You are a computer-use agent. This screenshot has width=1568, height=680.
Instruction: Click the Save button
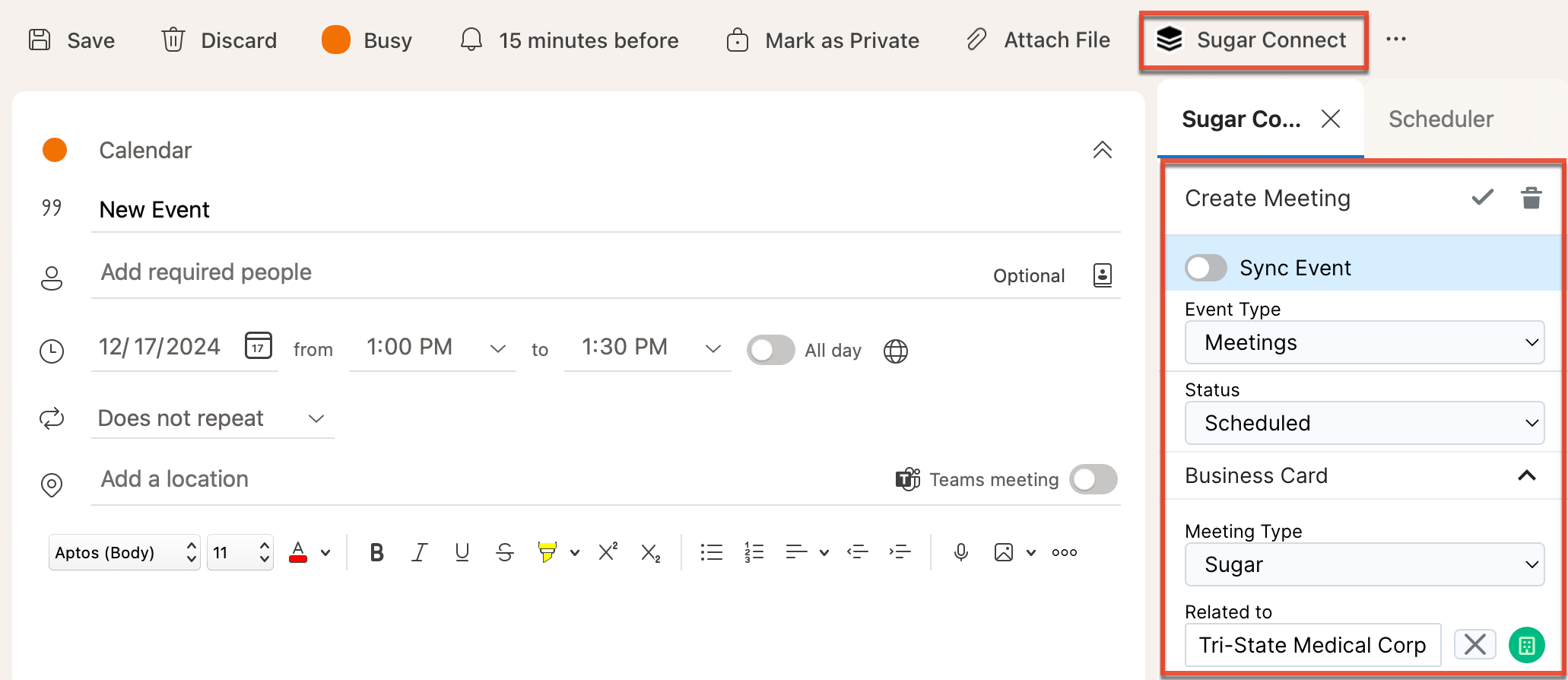[72, 40]
